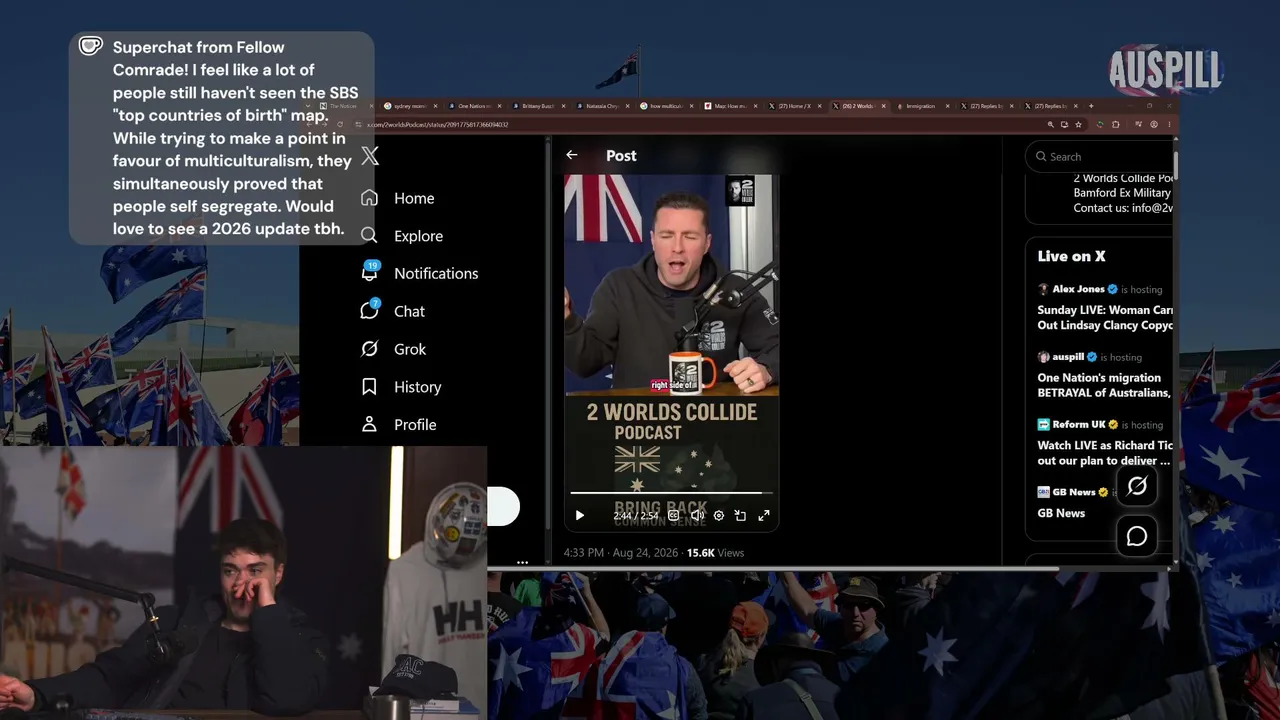Switch to the Natassia browser tab

603,106
